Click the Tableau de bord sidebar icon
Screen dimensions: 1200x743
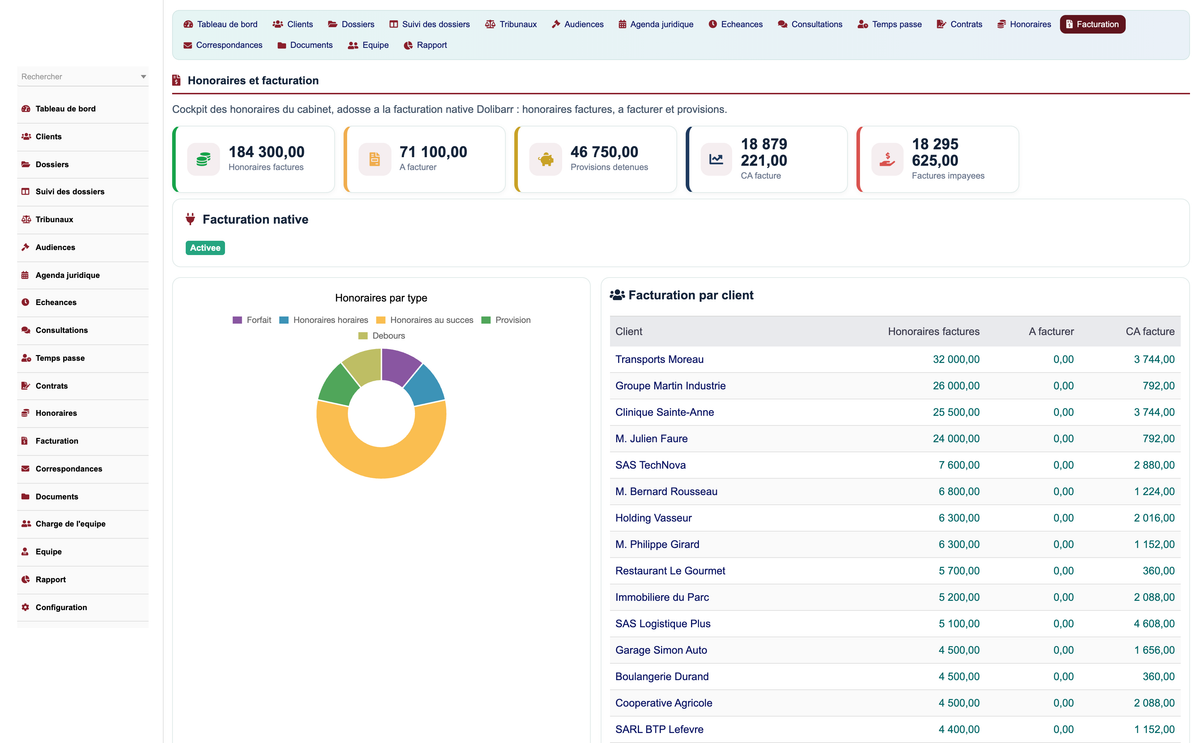click(x=26, y=109)
